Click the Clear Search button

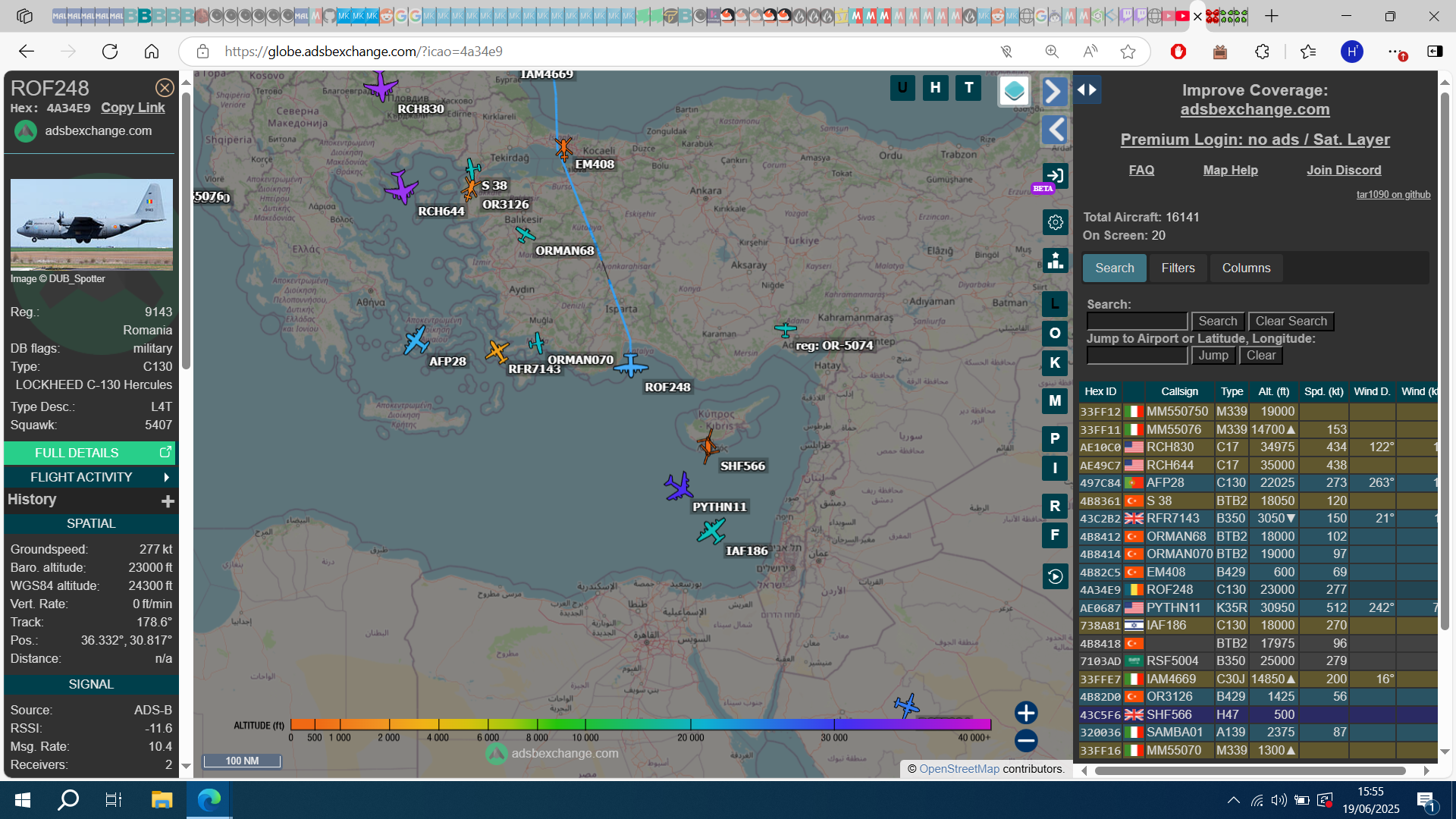[1291, 322]
